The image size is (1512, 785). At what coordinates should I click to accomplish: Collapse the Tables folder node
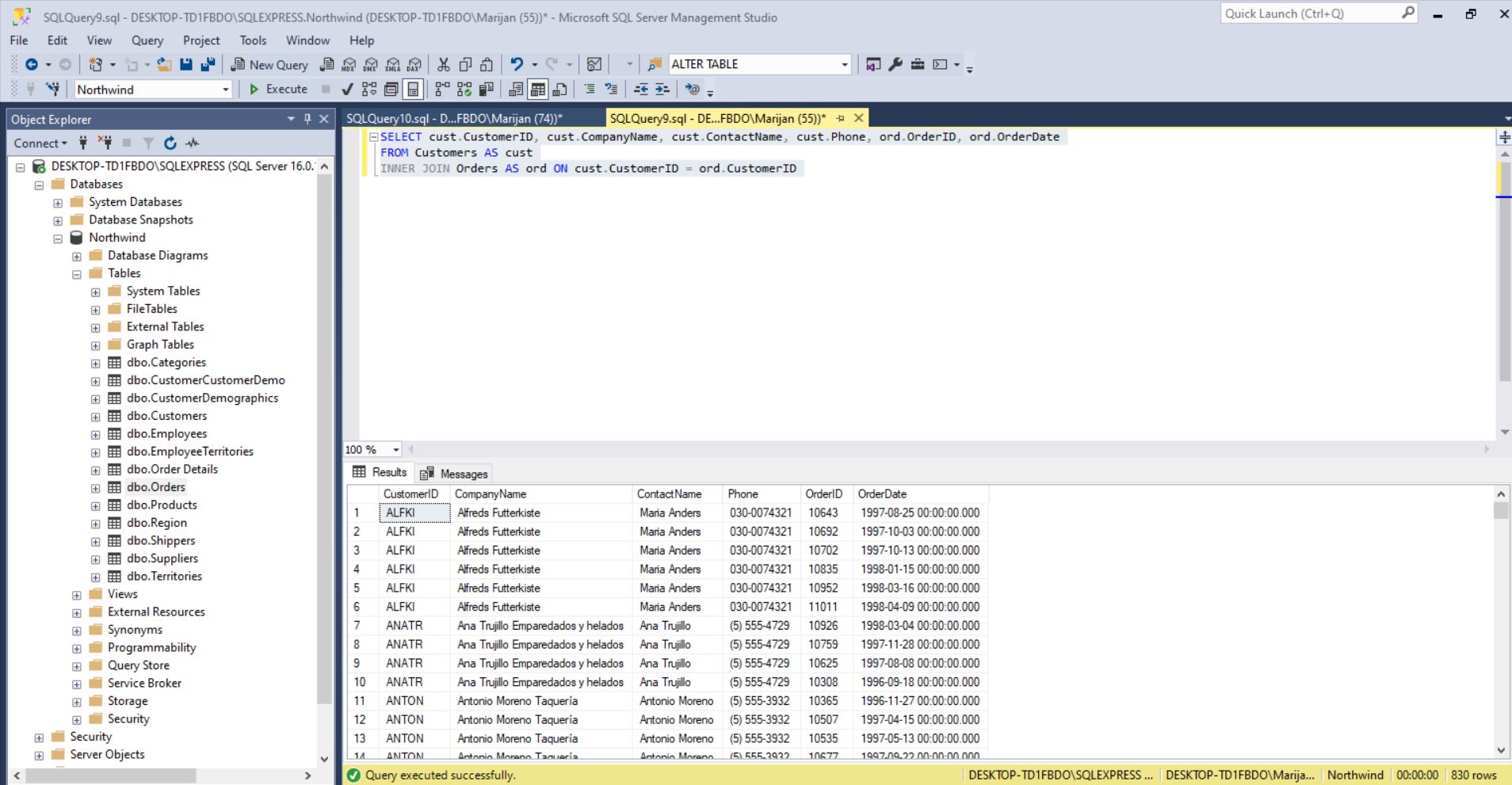pos(76,274)
